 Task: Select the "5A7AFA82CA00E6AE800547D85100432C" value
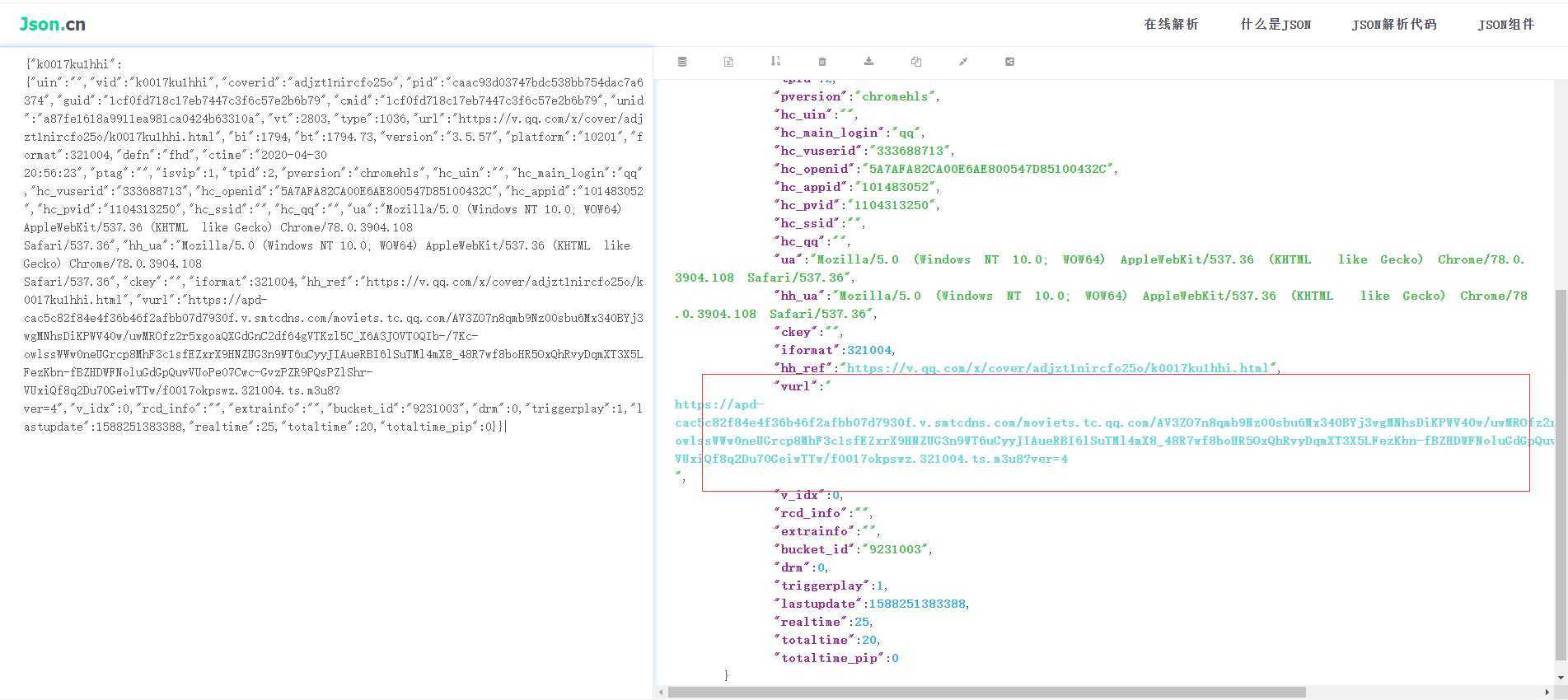(988, 169)
